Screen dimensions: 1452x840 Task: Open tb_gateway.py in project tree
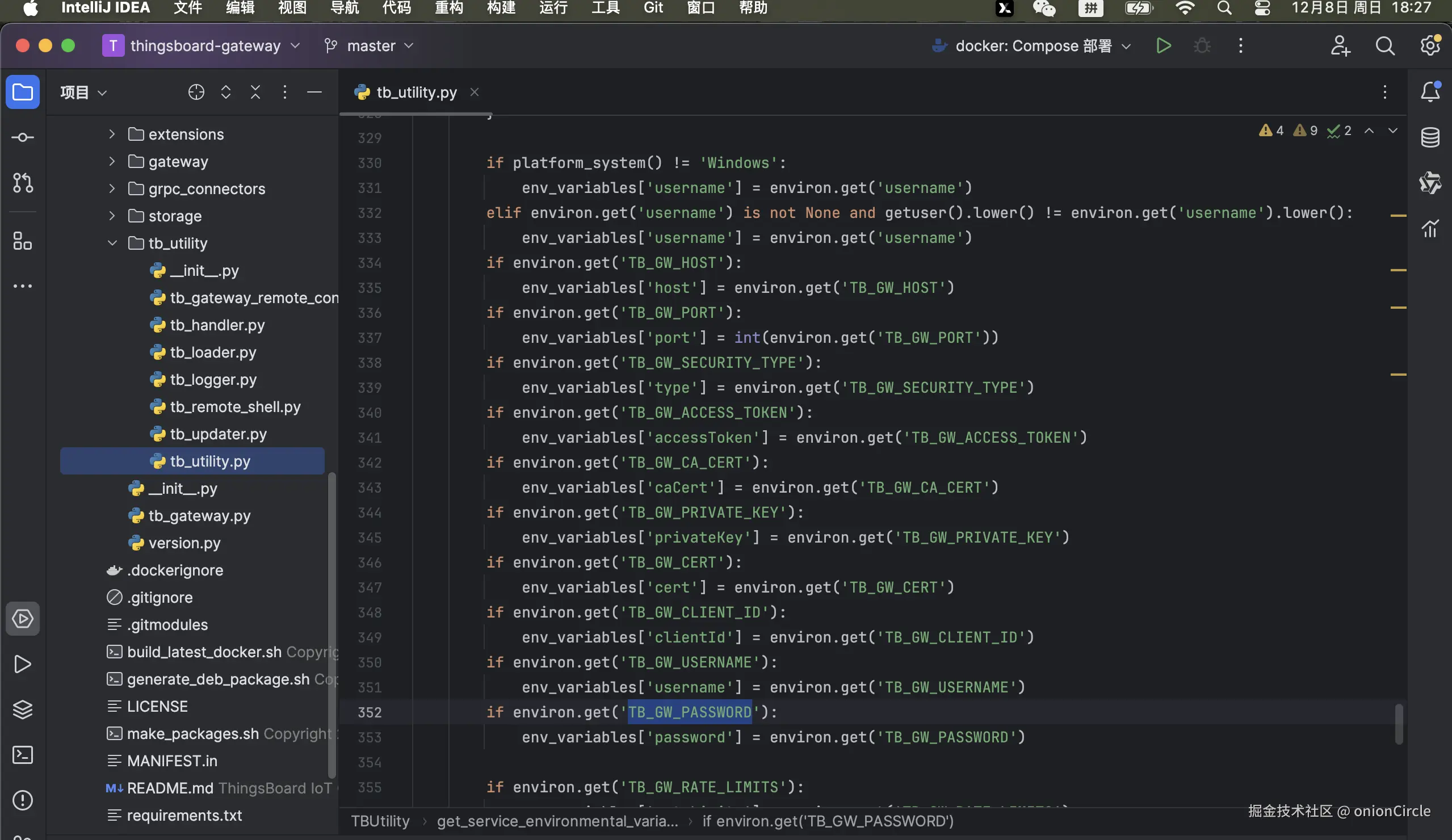click(x=199, y=516)
